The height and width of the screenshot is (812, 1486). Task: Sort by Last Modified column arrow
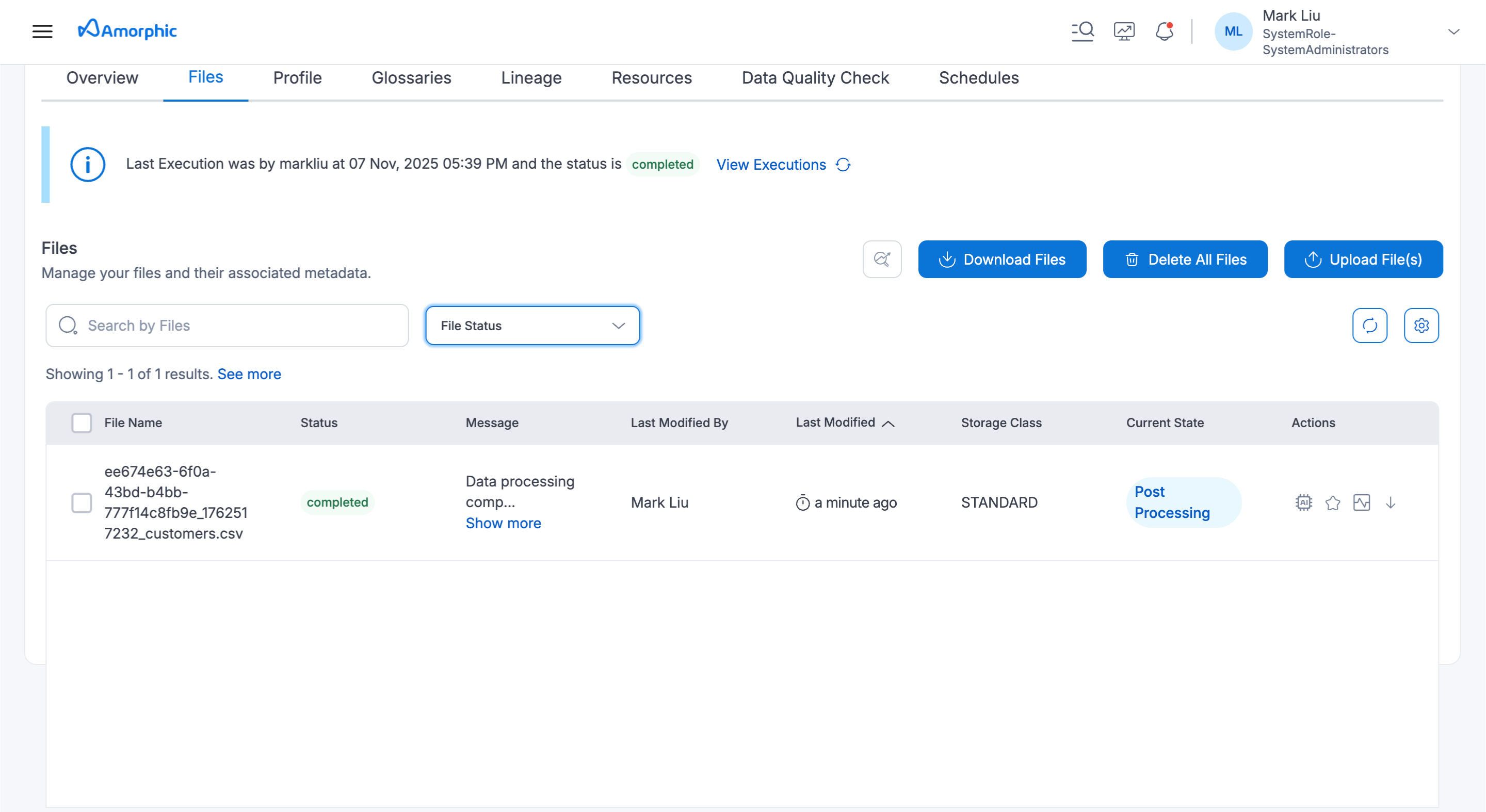click(889, 424)
